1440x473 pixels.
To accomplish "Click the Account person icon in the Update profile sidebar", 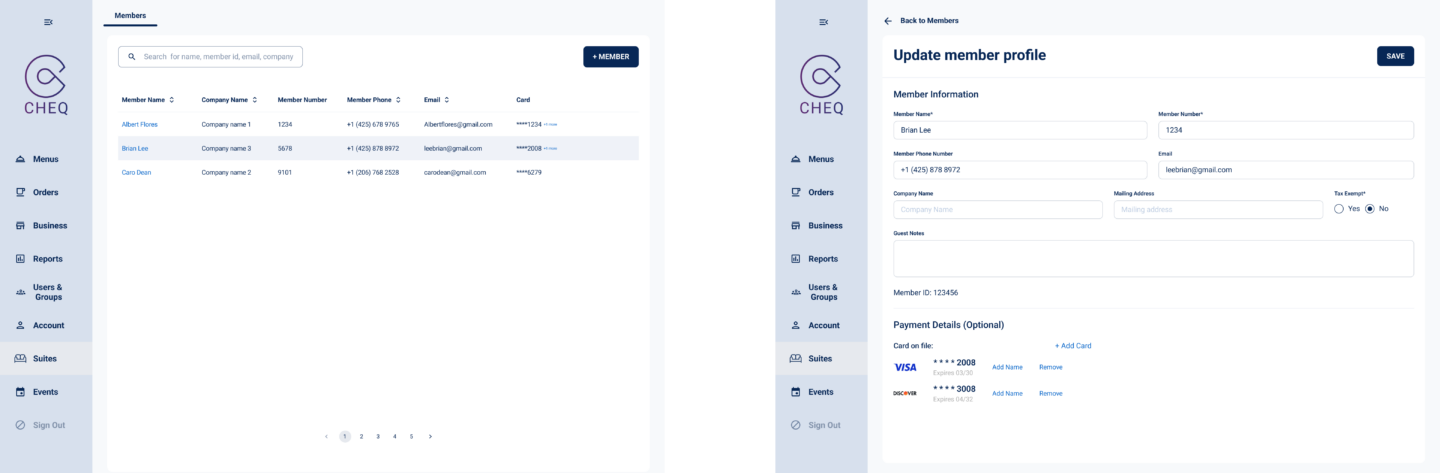I will click(x=796, y=325).
